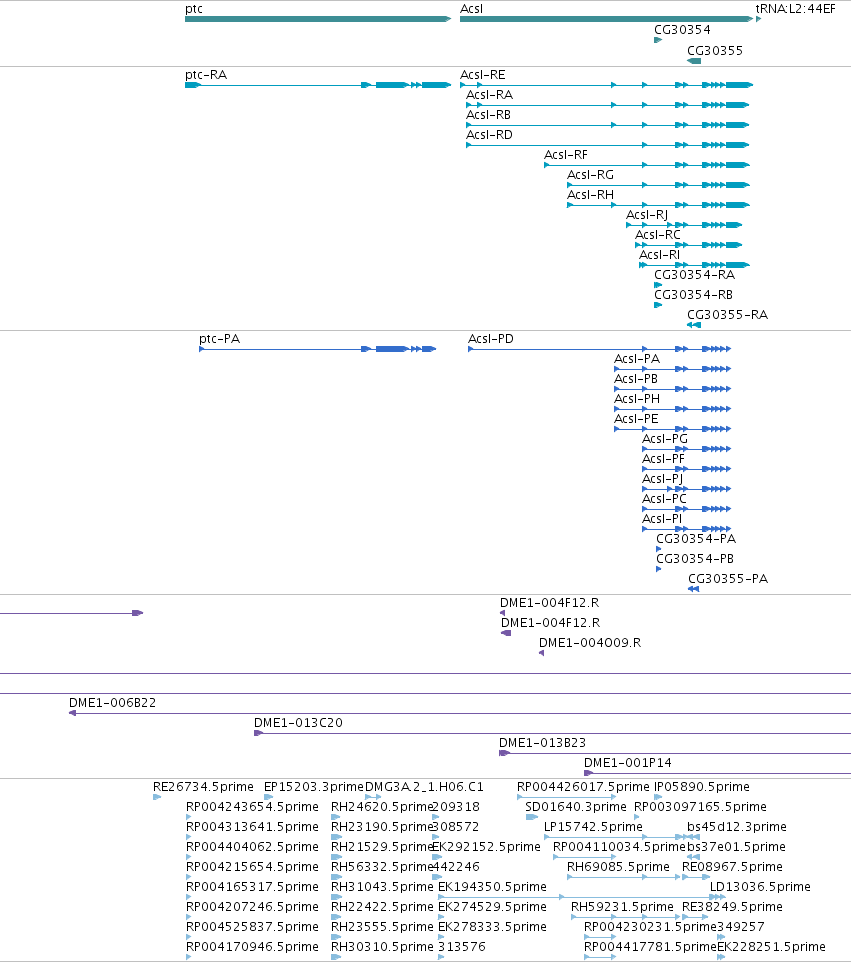Click the Acsl-PJ protein label
The width and height of the screenshot is (851, 962).
(662, 479)
